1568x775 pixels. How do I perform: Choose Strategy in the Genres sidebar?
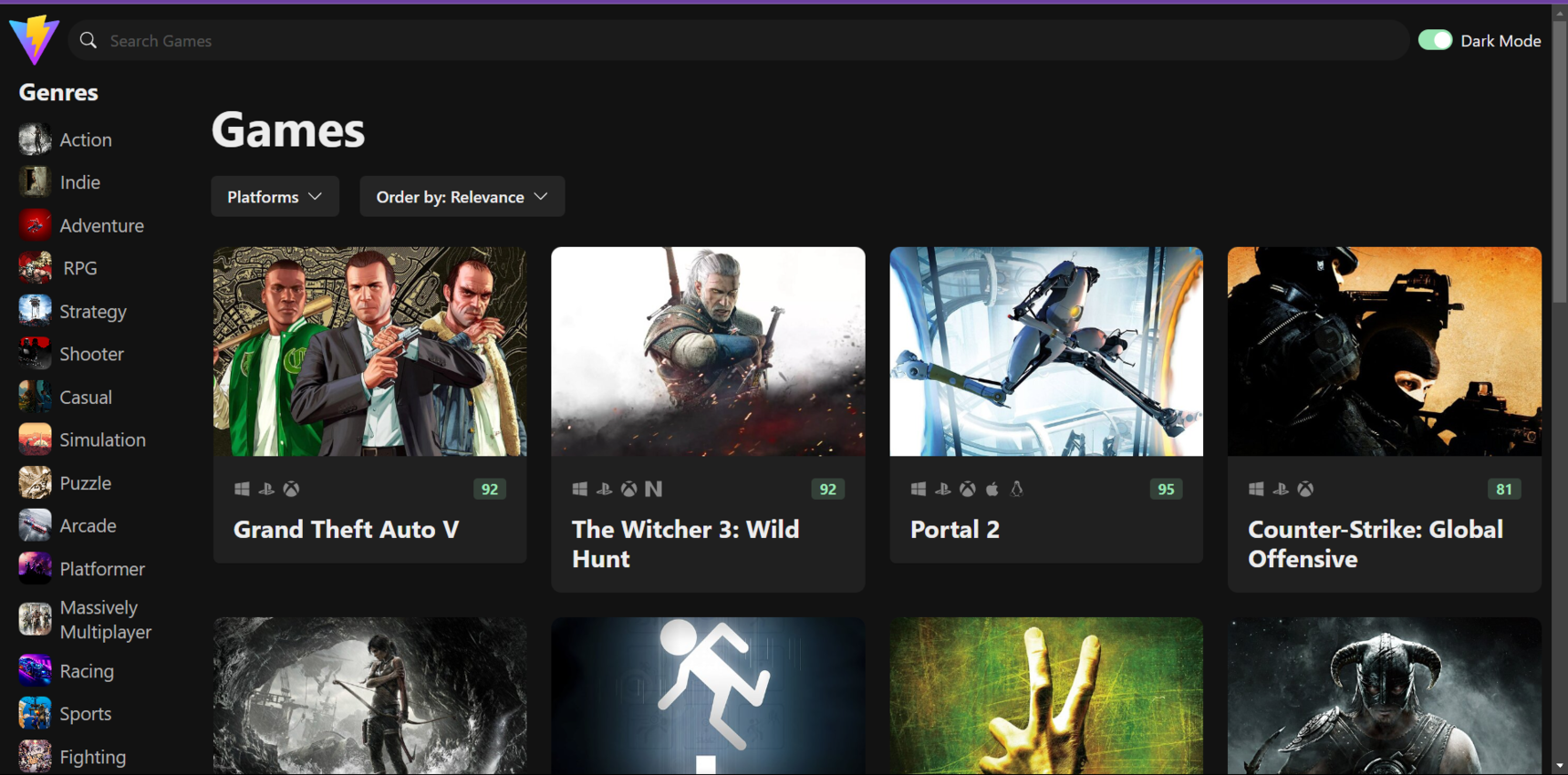pyautogui.click(x=93, y=312)
